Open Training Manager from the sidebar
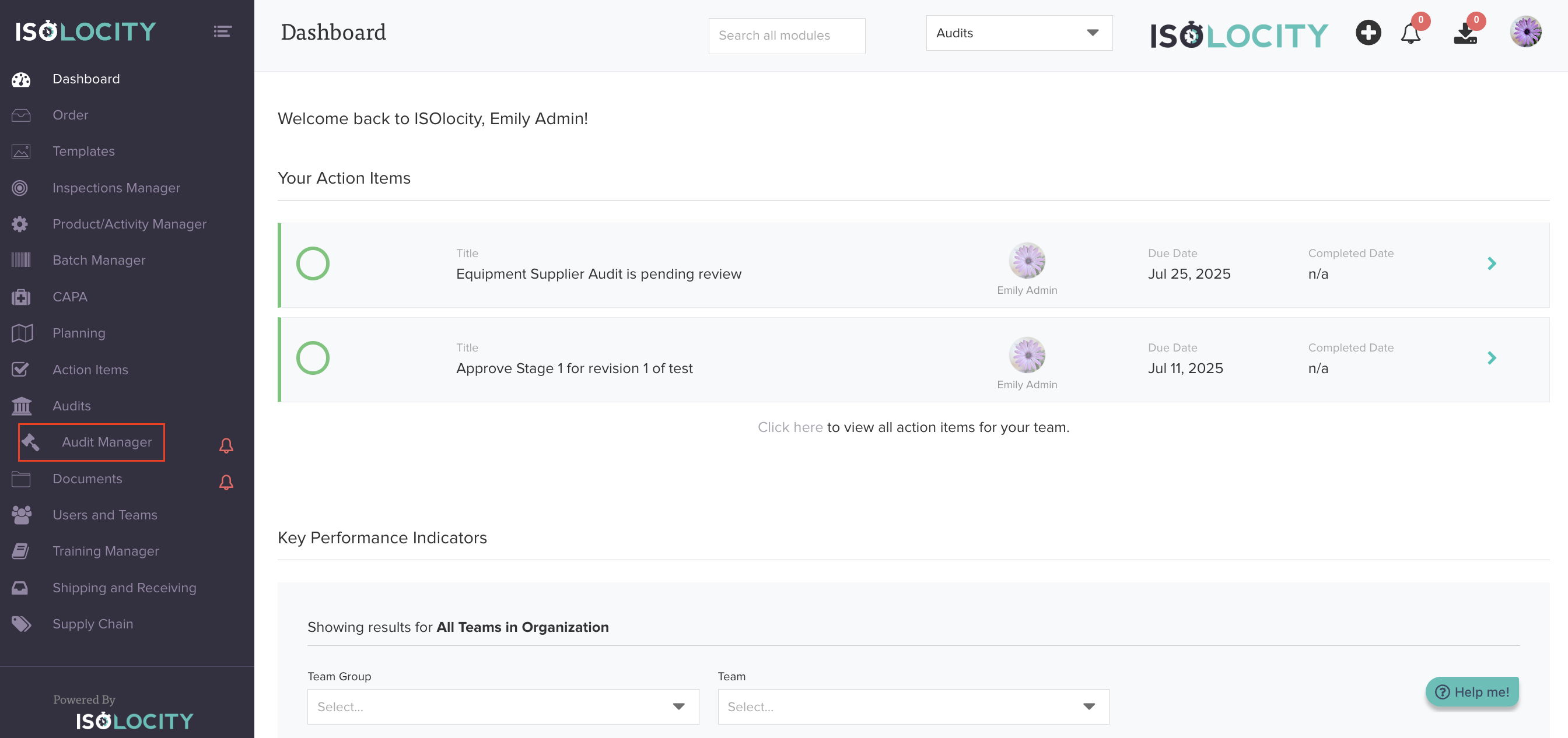Viewport: 1568px width, 738px height. point(106,551)
